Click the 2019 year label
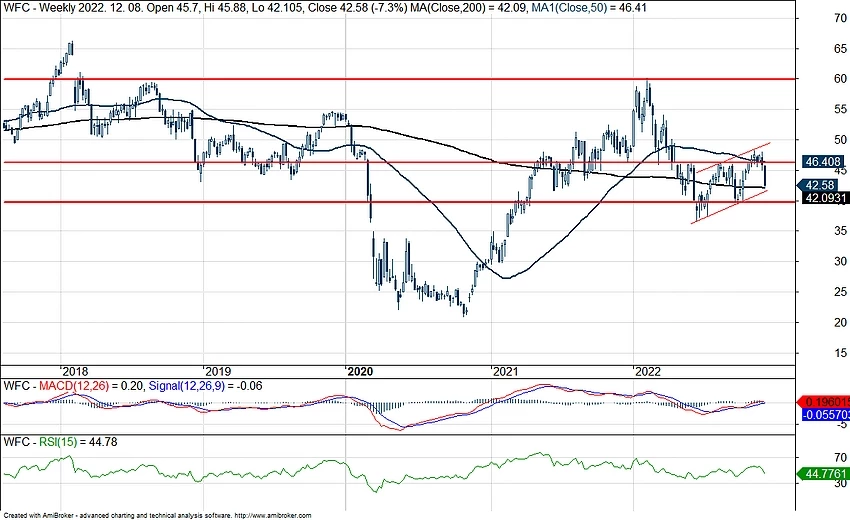 click(x=217, y=371)
